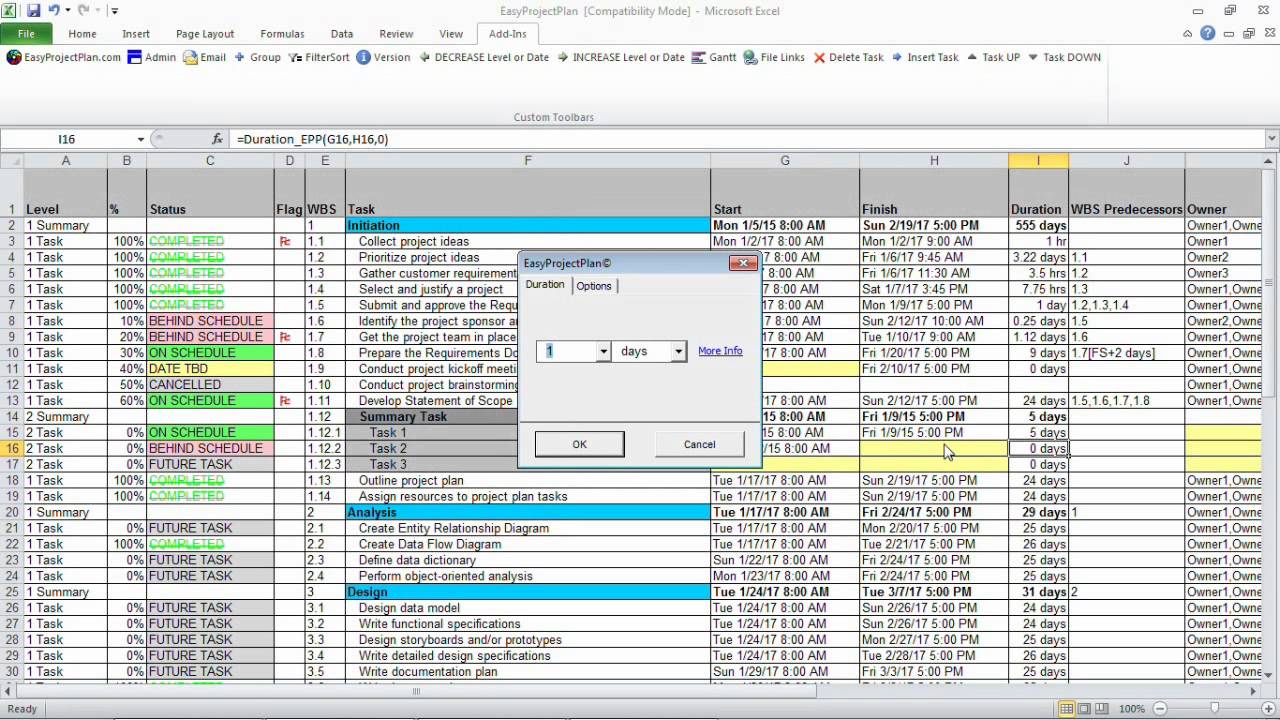
Task: Move task down with Task DOWN
Action: (x=1063, y=57)
